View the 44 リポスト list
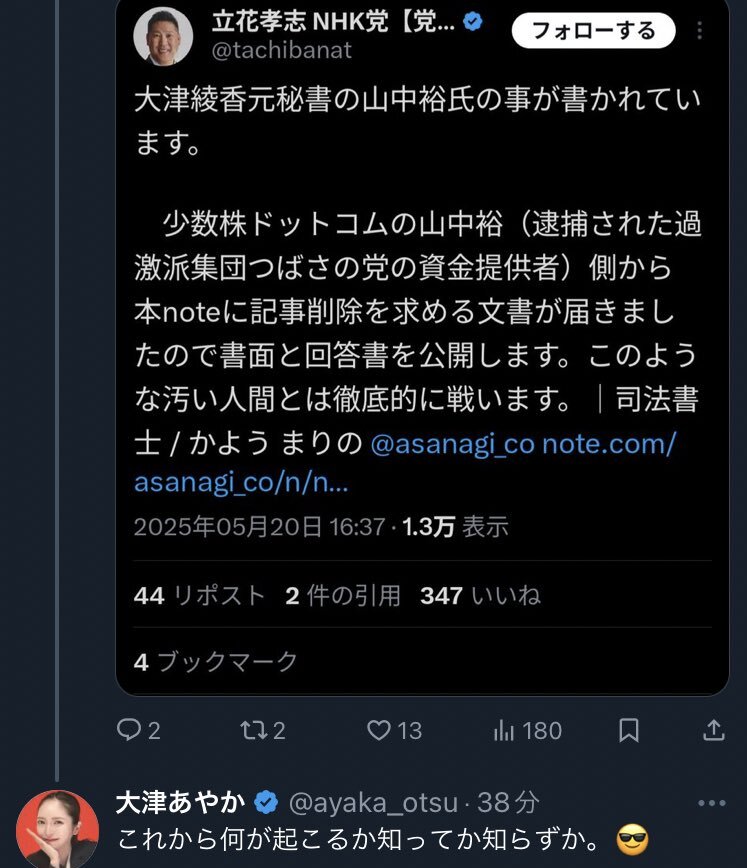The width and height of the screenshot is (747, 868). [x=198, y=595]
